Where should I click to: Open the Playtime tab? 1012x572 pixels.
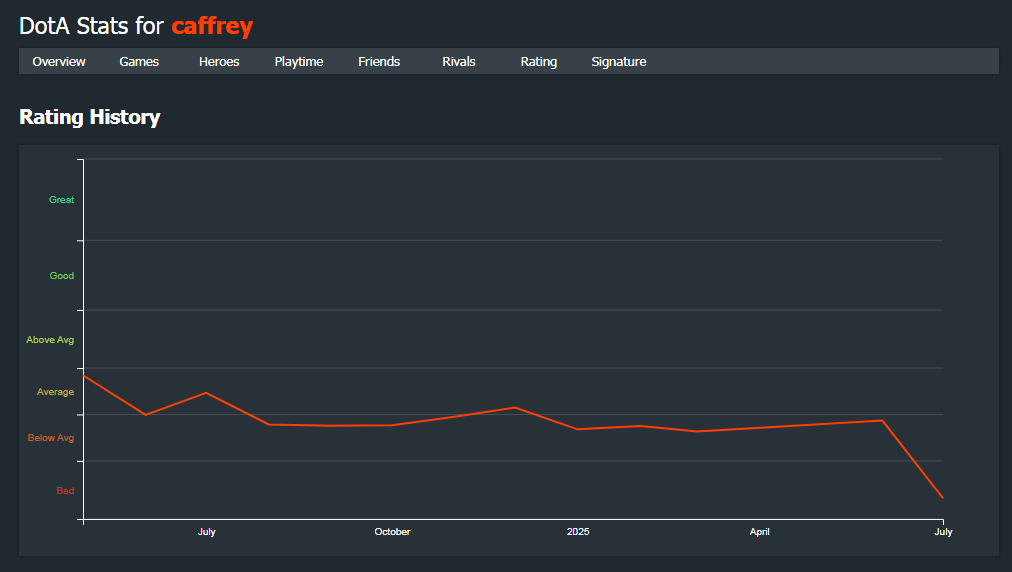pos(299,61)
